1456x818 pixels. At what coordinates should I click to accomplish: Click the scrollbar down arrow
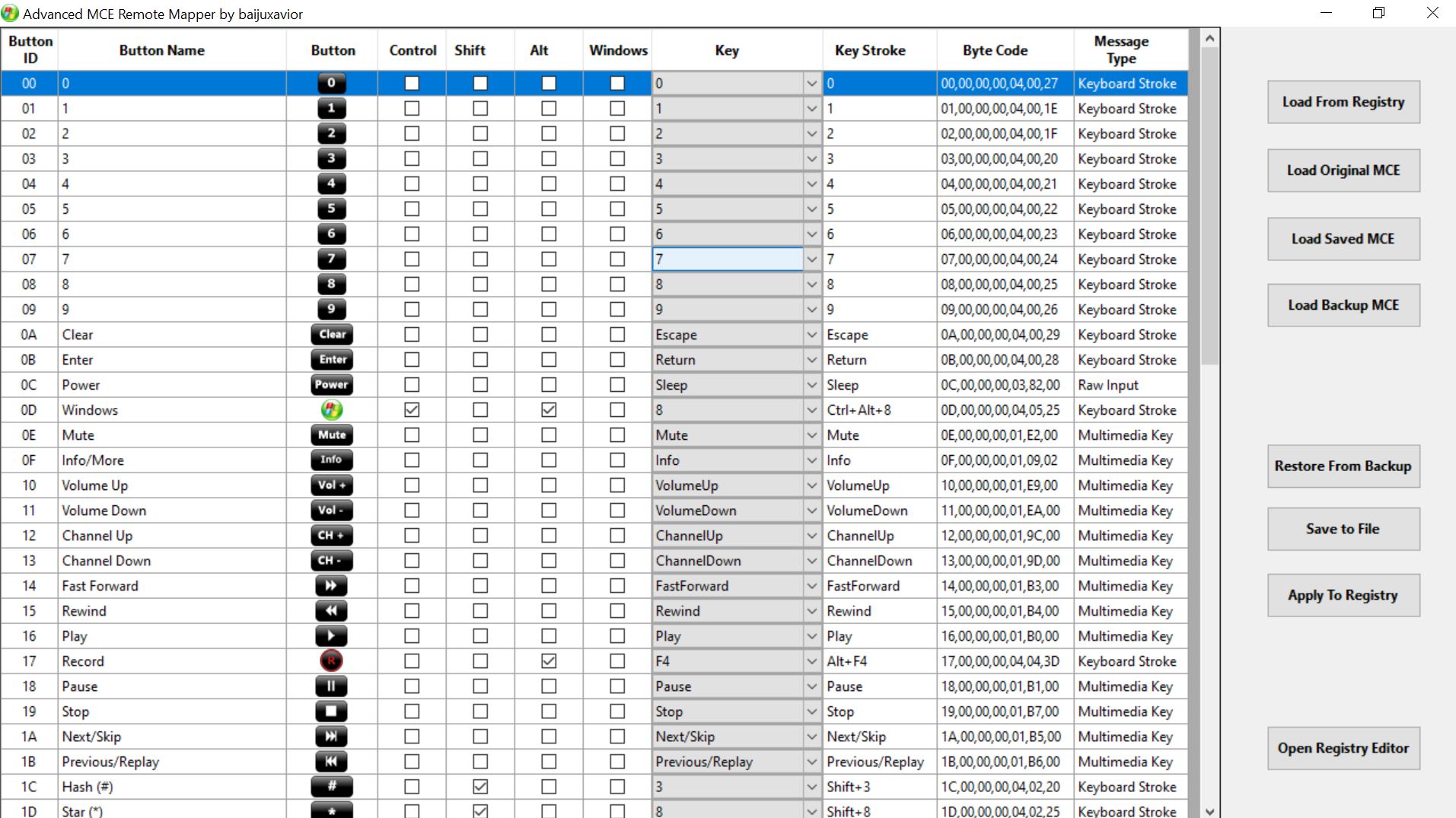tap(1209, 811)
